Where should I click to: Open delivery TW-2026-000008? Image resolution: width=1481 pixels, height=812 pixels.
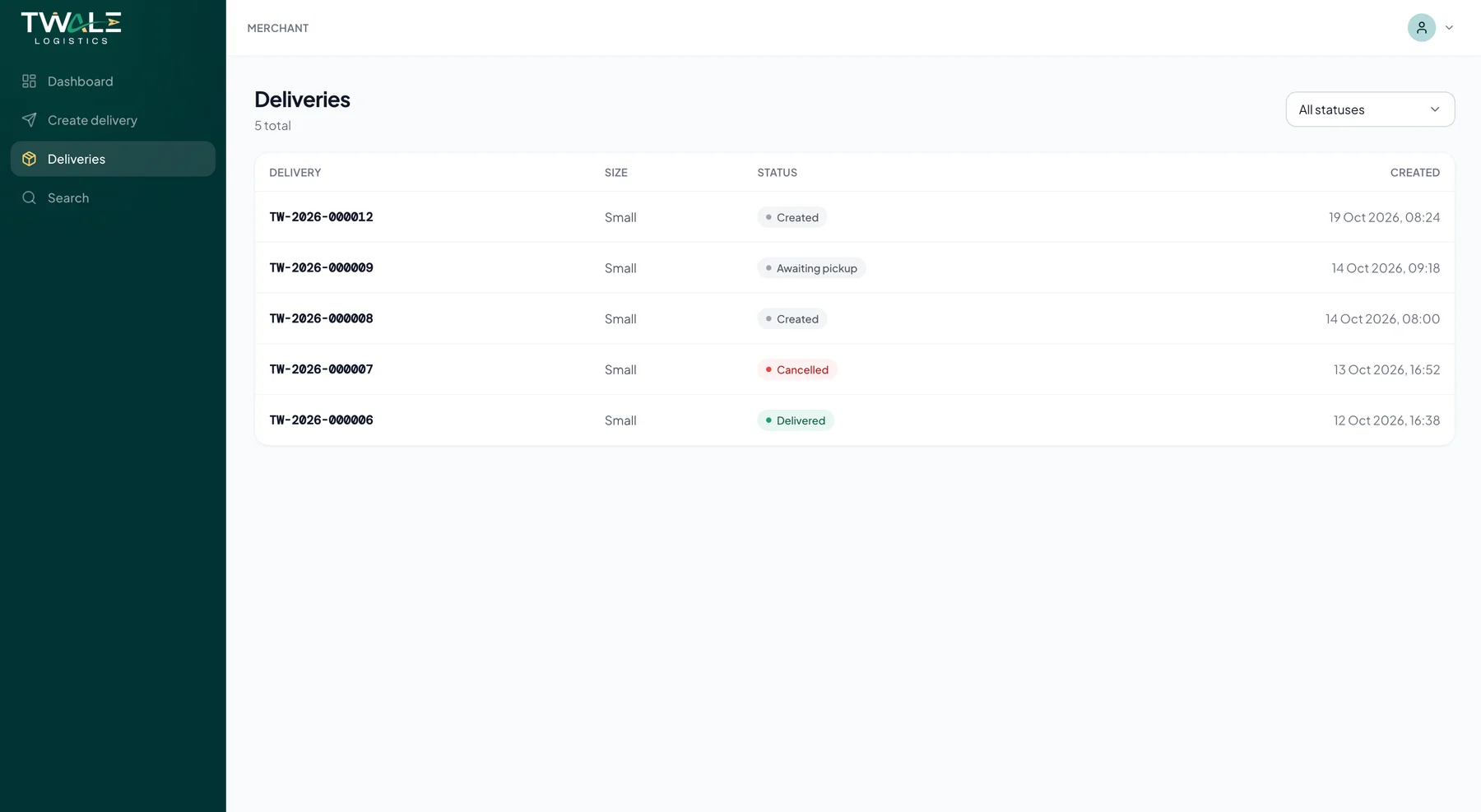click(321, 319)
